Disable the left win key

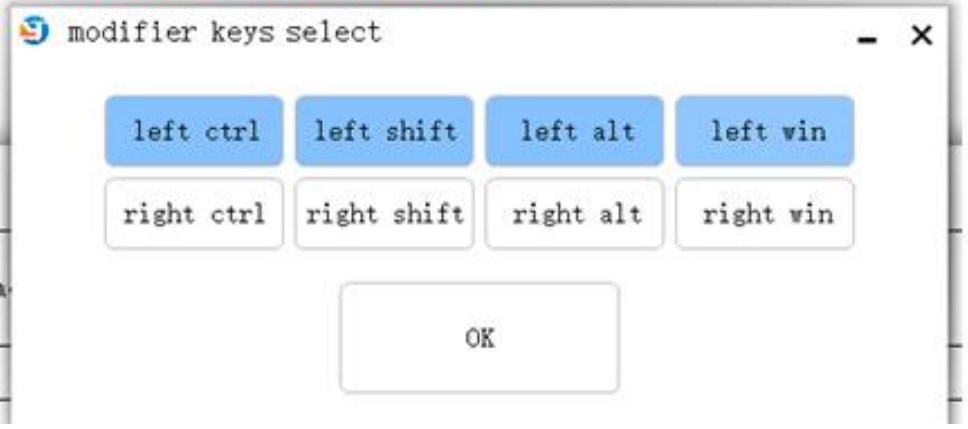tap(765, 131)
